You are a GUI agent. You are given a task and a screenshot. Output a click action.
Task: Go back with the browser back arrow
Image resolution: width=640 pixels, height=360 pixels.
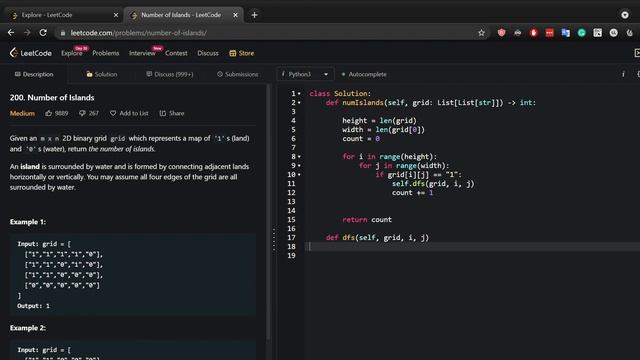tap(11, 33)
